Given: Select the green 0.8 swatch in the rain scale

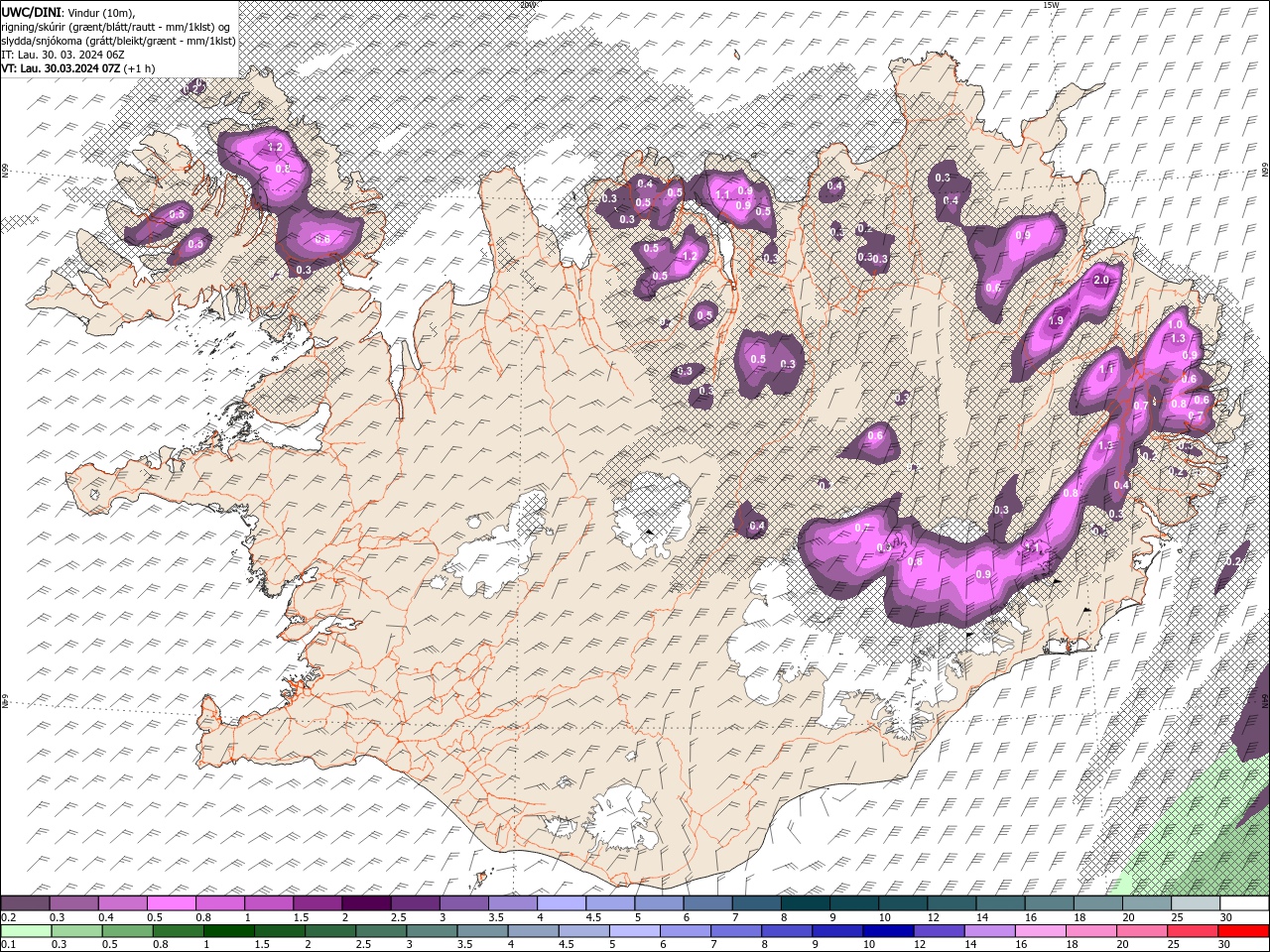Looking at the screenshot, I should pyautogui.click(x=178, y=931).
